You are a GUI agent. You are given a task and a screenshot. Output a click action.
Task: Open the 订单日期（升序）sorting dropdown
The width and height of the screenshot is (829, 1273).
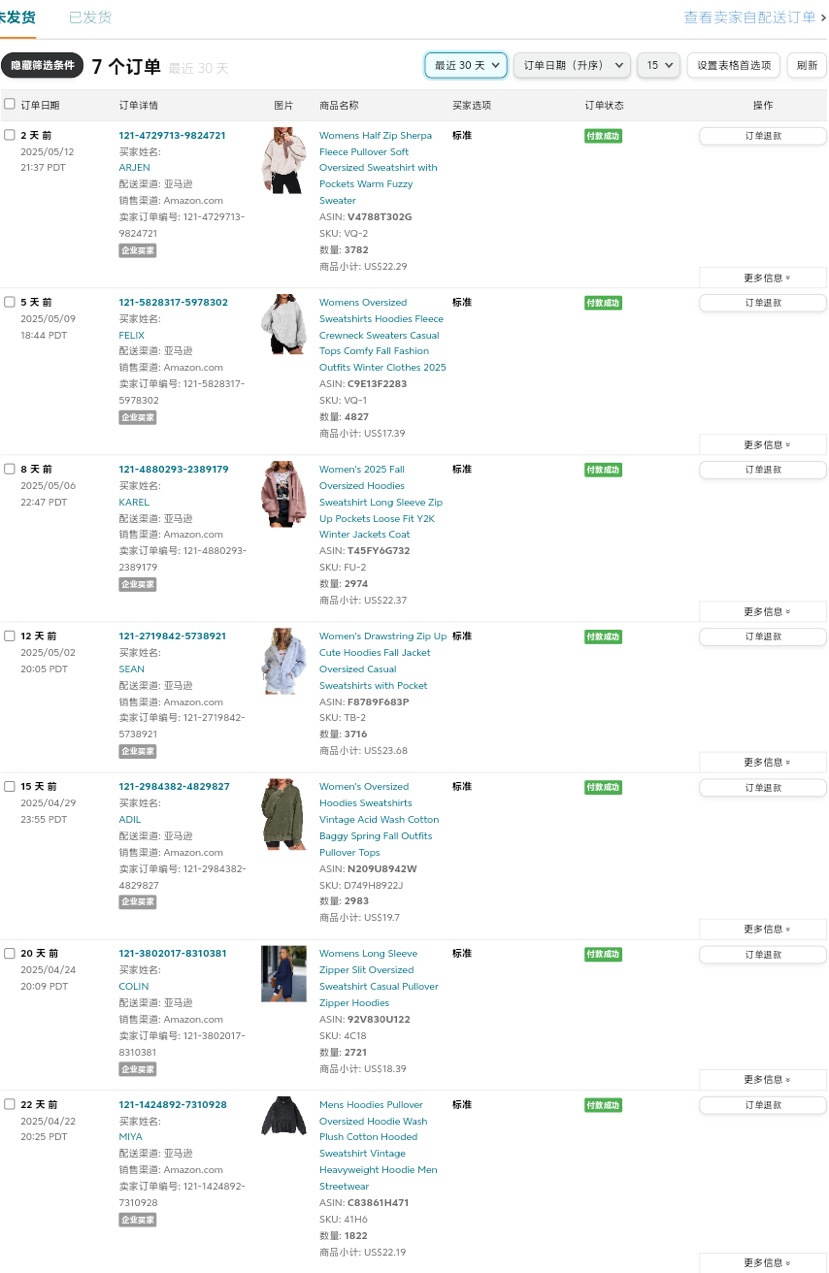pyautogui.click(x=570, y=63)
